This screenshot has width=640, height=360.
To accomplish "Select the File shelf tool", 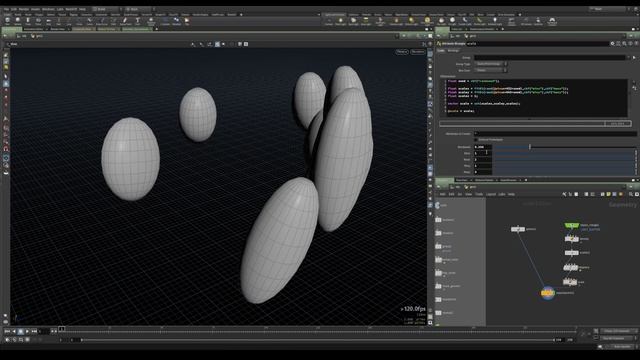I will [187, 21].
